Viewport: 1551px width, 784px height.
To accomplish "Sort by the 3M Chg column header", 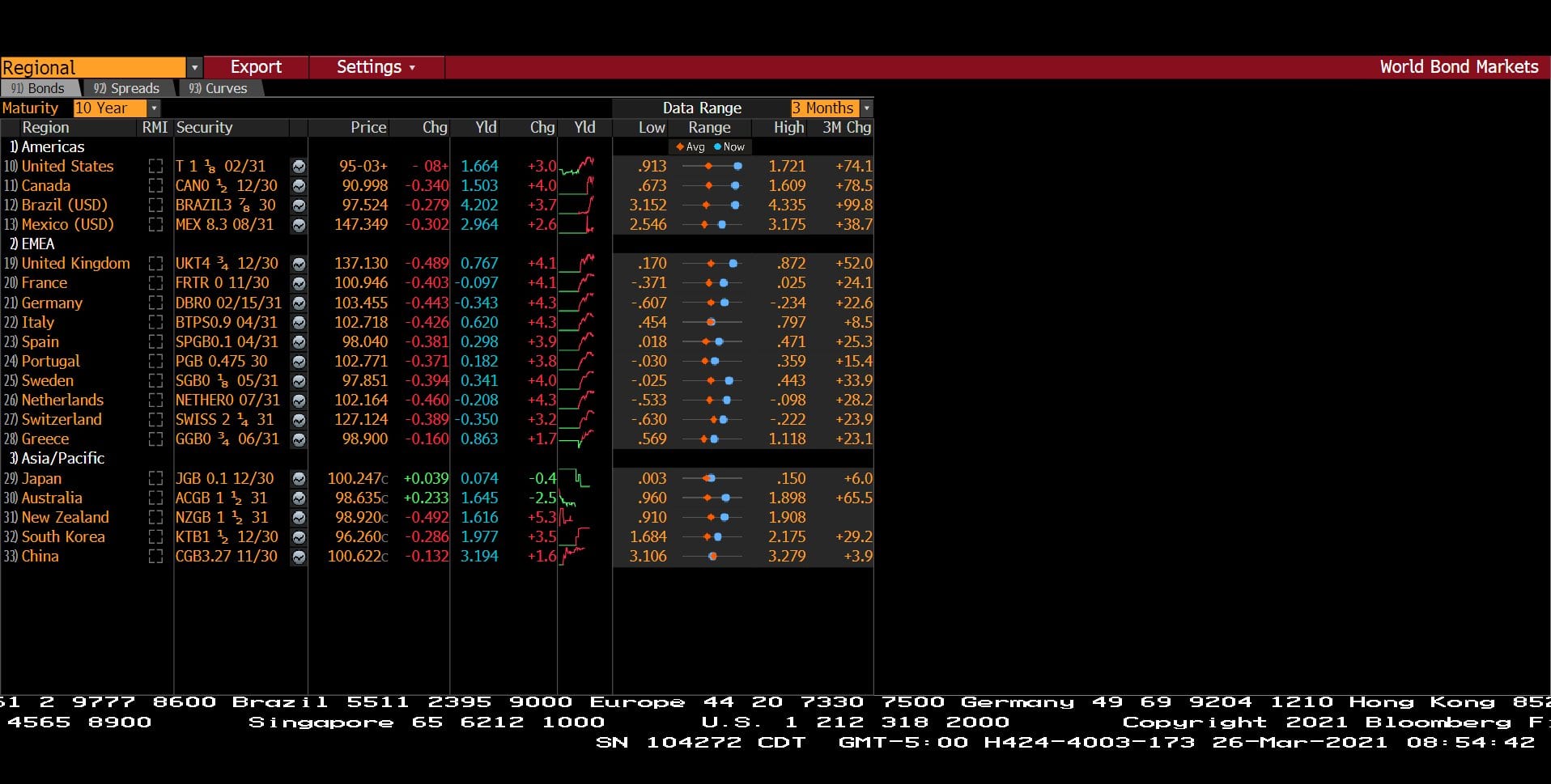I will point(847,127).
